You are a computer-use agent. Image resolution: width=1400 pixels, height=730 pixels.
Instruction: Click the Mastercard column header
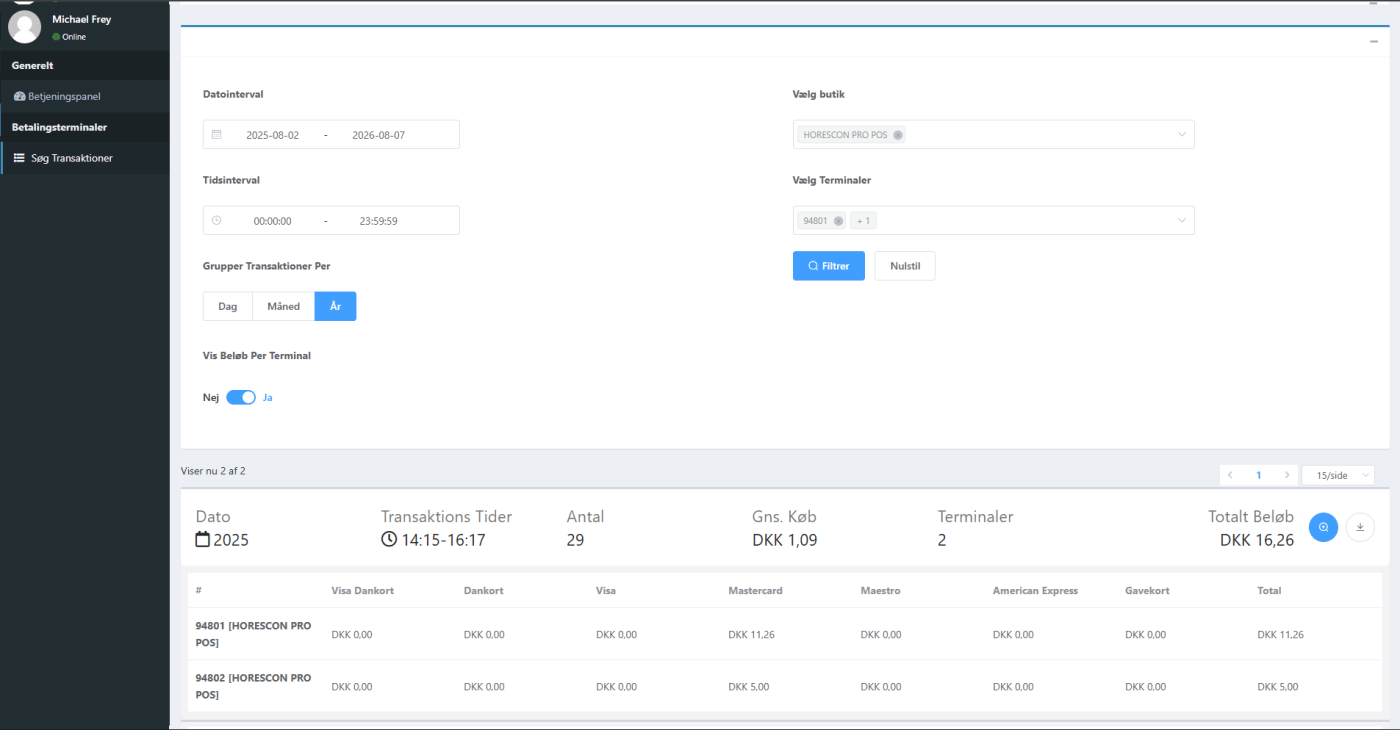(x=755, y=591)
